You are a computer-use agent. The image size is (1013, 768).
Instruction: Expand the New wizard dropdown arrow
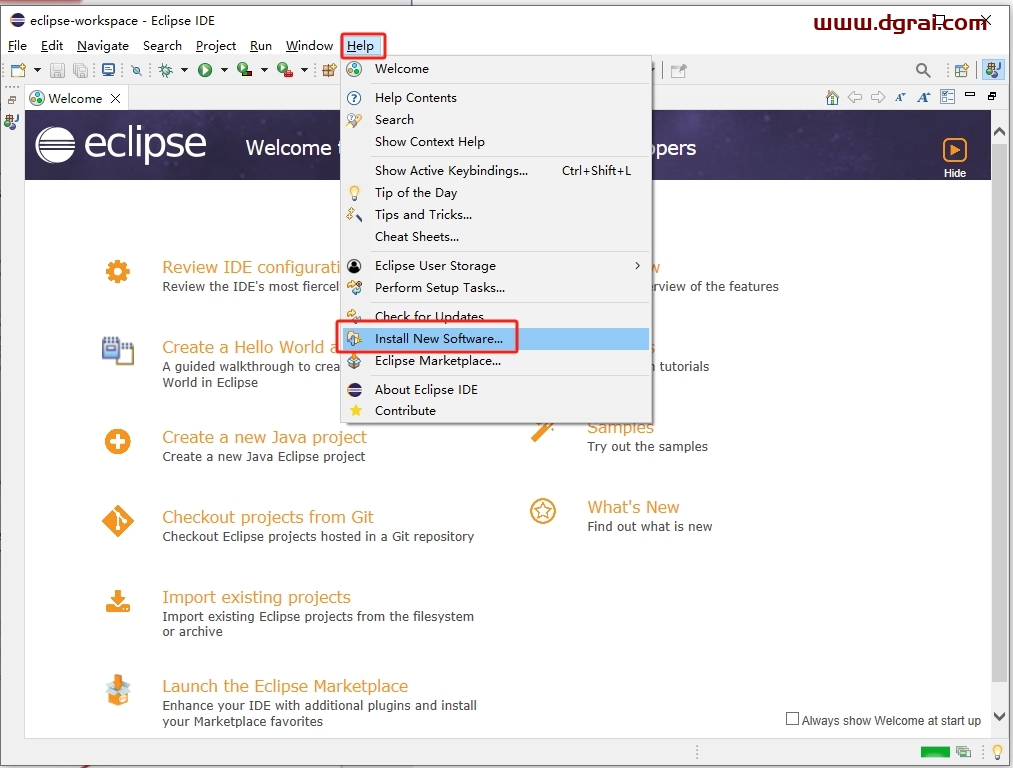click(37, 70)
